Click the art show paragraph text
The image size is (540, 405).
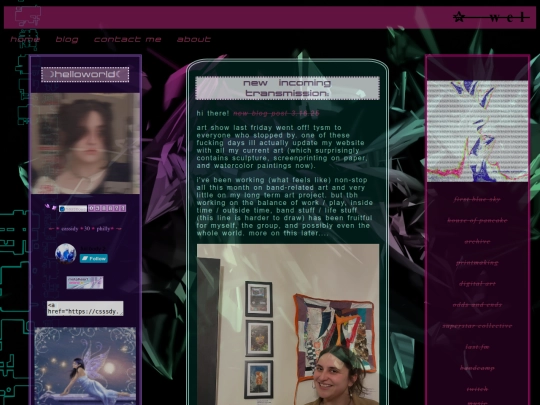click(x=282, y=147)
